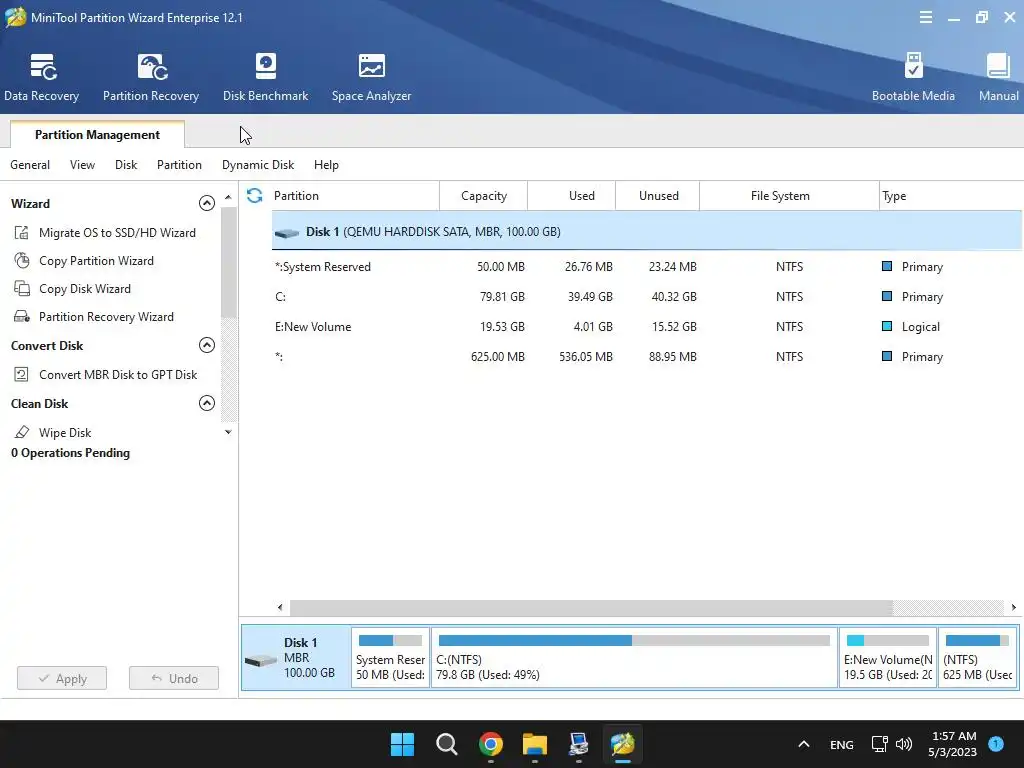Click the Undo button
1024x768 pixels.
click(x=174, y=679)
